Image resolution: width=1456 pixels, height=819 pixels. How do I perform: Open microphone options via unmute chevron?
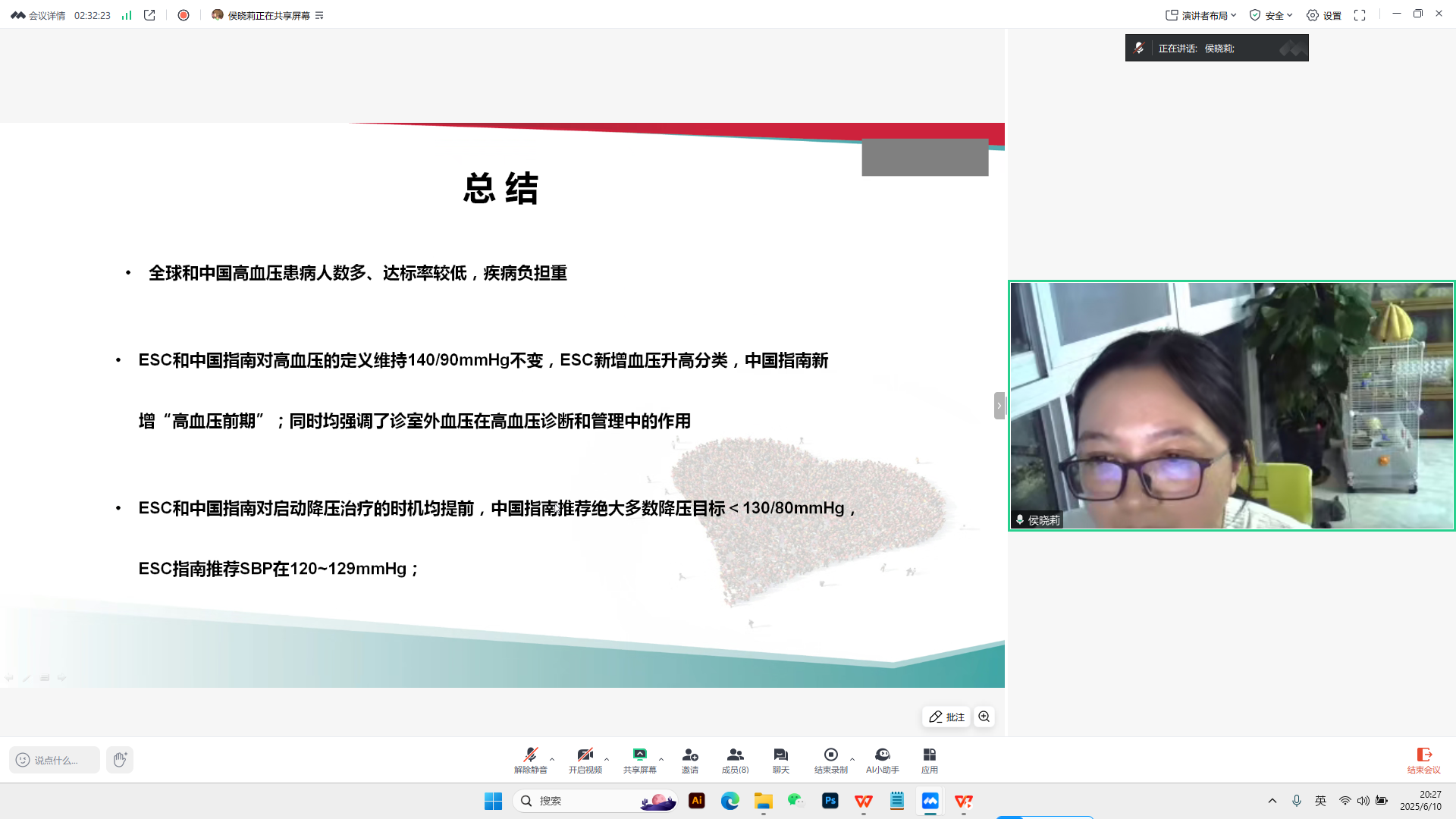point(551,759)
